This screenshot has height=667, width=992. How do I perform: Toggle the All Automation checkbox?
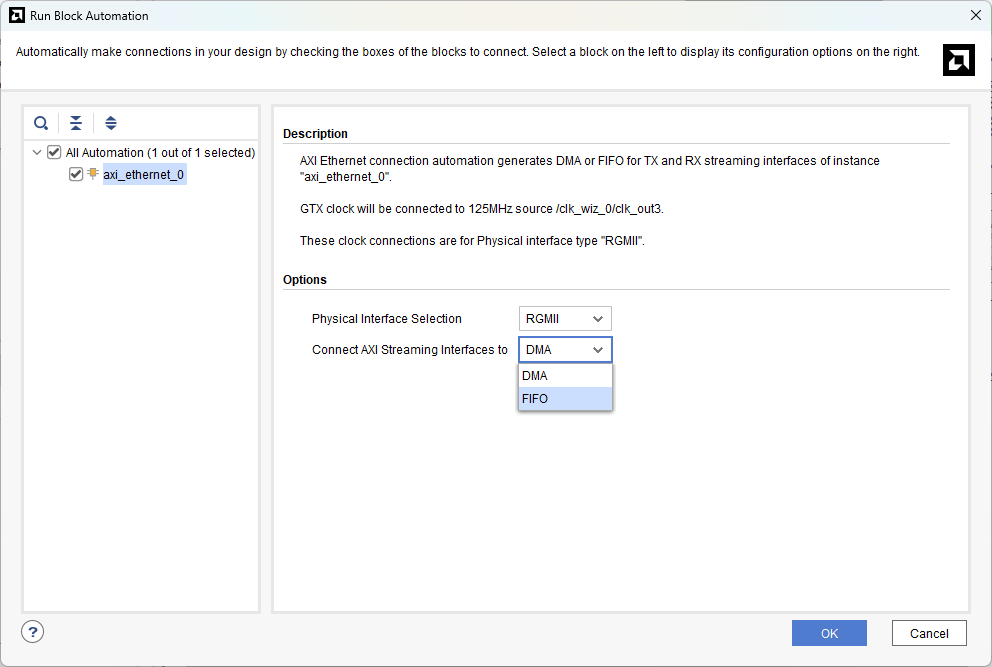point(54,153)
